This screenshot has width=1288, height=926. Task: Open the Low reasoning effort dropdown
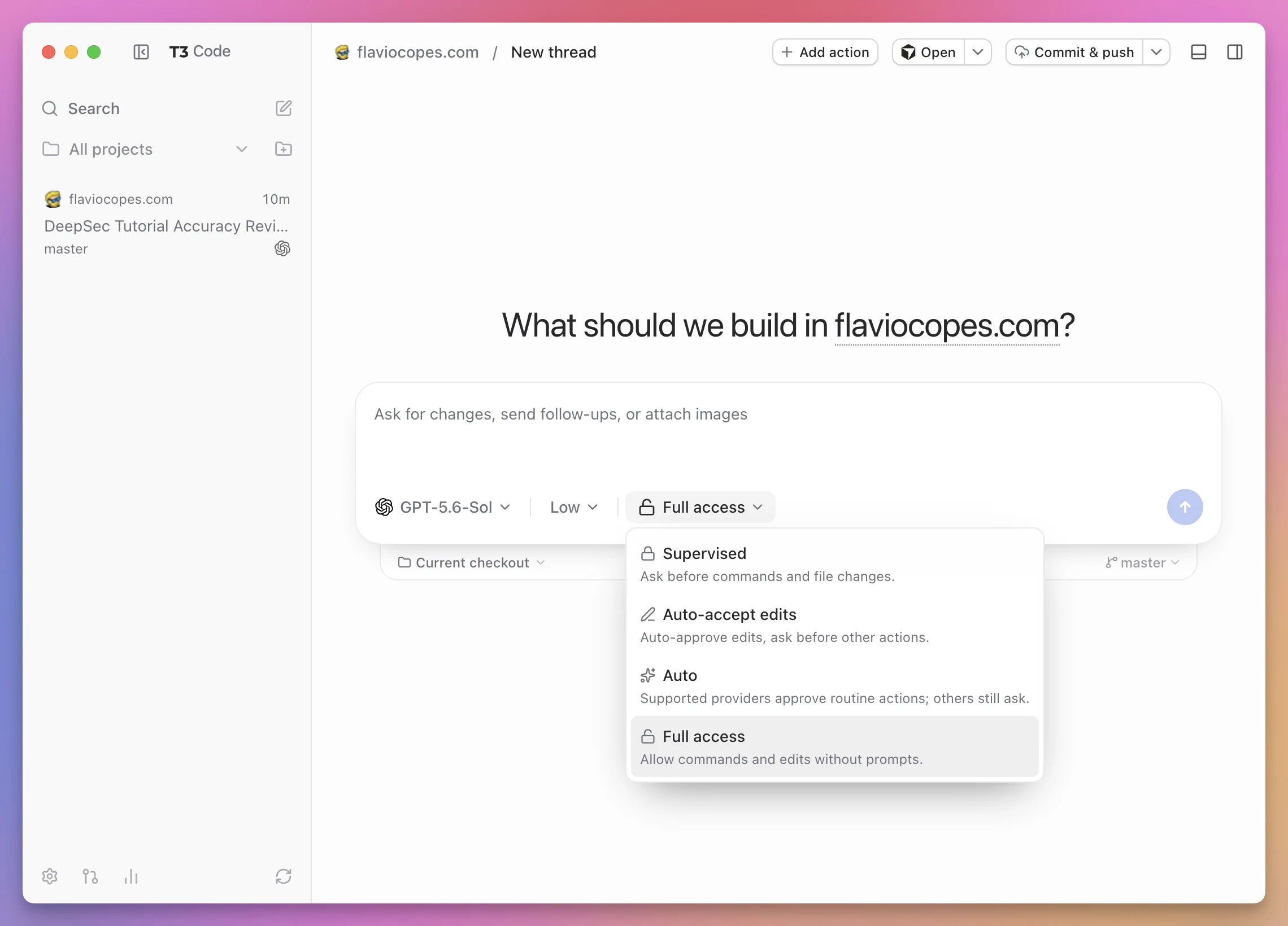[x=574, y=507]
